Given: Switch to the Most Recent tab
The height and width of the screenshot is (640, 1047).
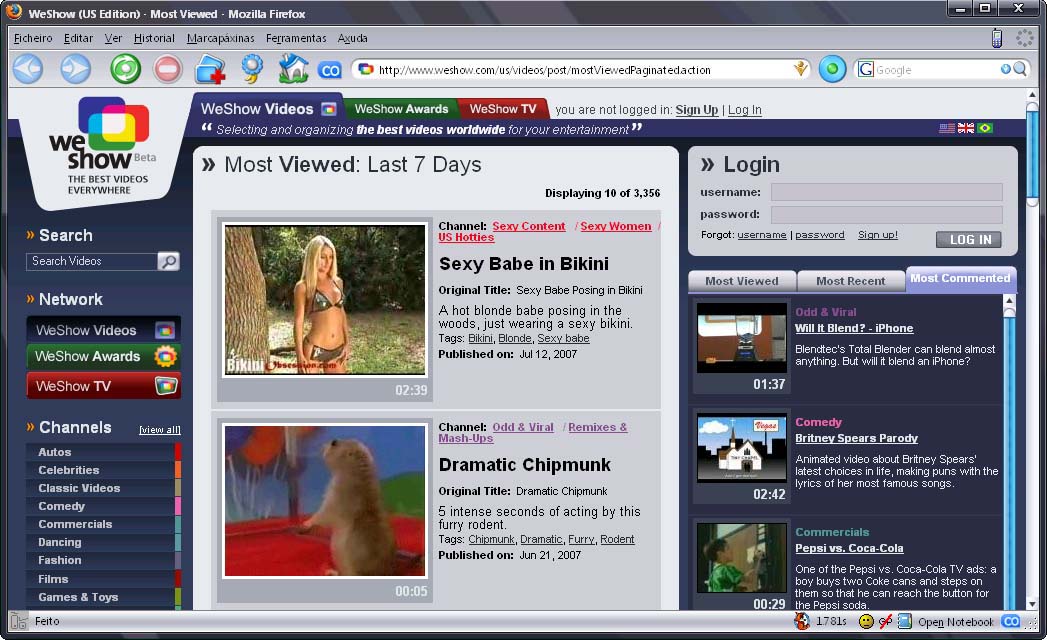Looking at the screenshot, I should coord(850,281).
